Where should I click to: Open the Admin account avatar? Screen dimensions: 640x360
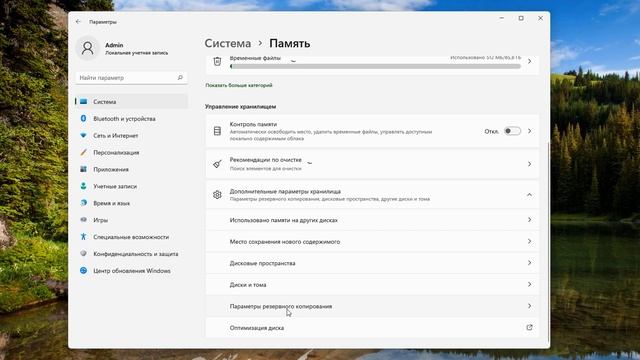(87, 48)
